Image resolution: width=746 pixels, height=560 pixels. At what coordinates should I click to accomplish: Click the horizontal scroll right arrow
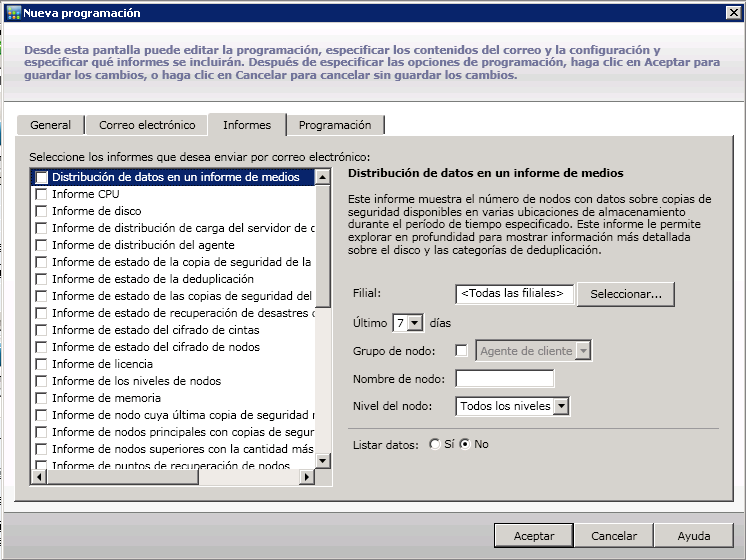[x=307, y=477]
